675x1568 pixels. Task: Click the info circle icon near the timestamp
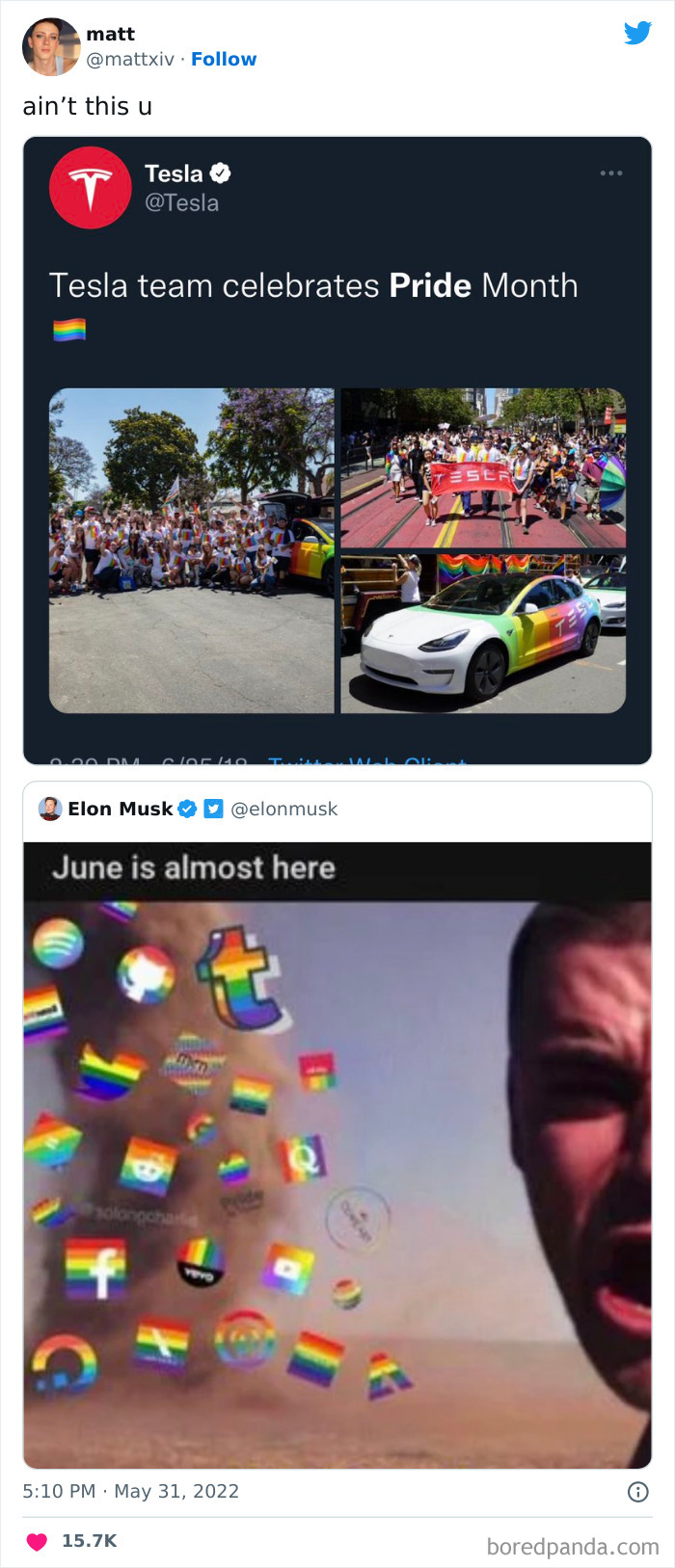(x=637, y=1491)
